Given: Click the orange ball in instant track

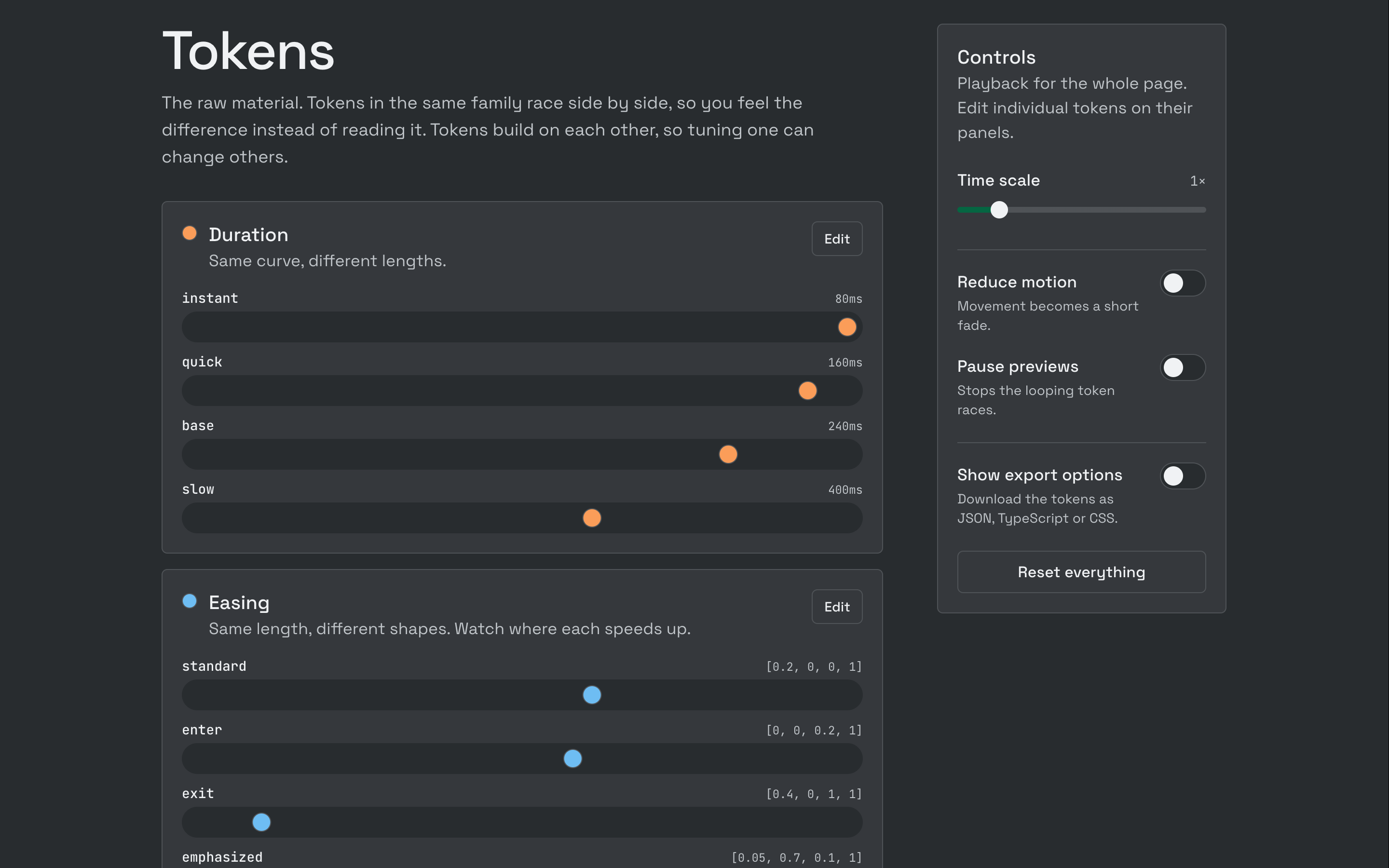Looking at the screenshot, I should pyautogui.click(x=847, y=327).
